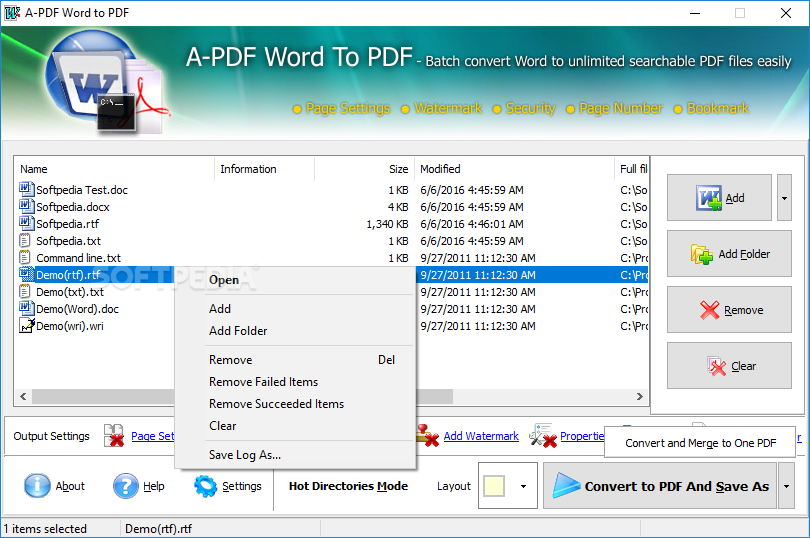Select the Softpedia.rtf file name

point(68,224)
